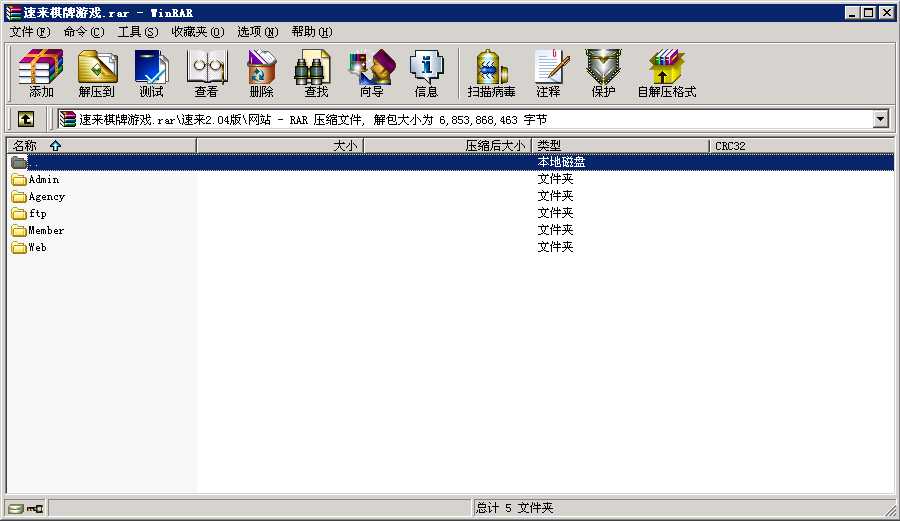Click the key password icon in status bar
Viewport: 900px width, 521px height.
tap(35, 508)
